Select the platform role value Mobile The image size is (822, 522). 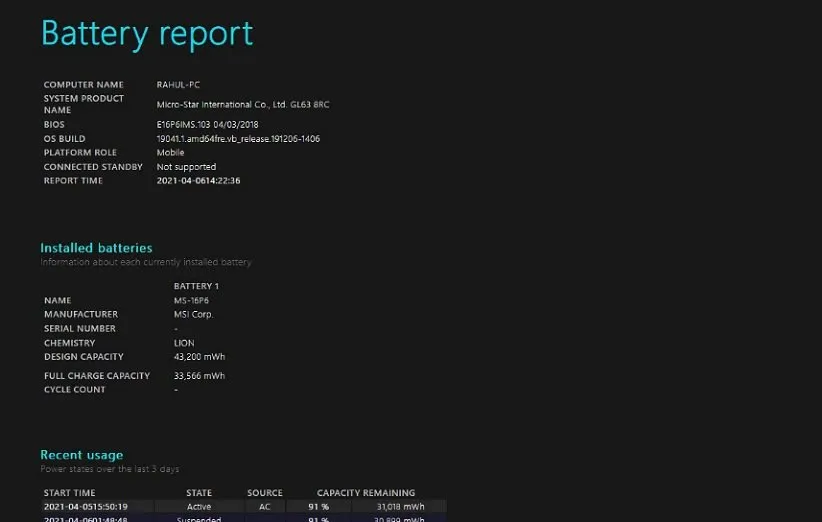(171, 153)
